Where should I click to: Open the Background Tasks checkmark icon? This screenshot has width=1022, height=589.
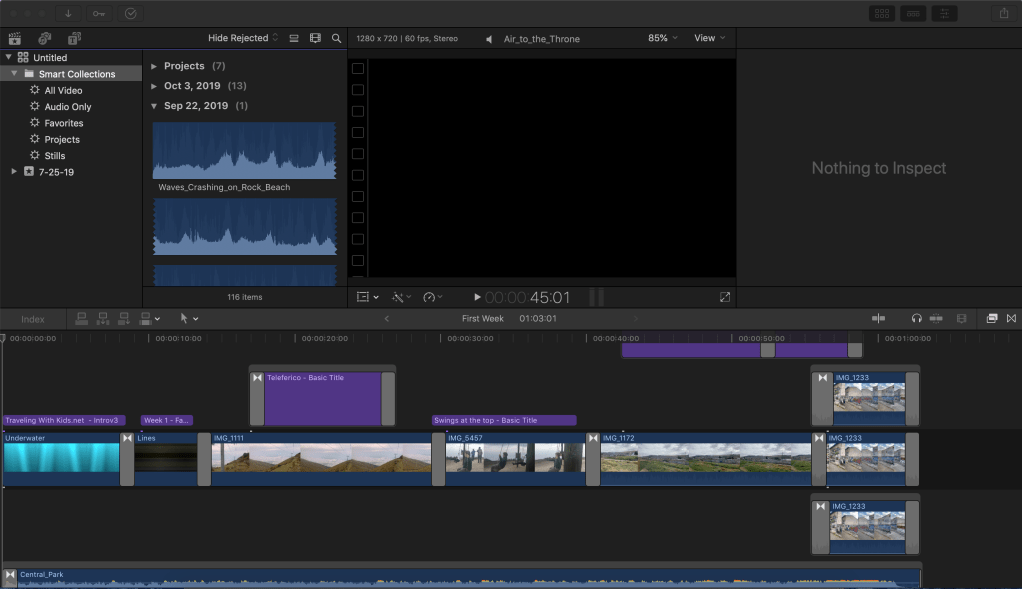[131, 14]
